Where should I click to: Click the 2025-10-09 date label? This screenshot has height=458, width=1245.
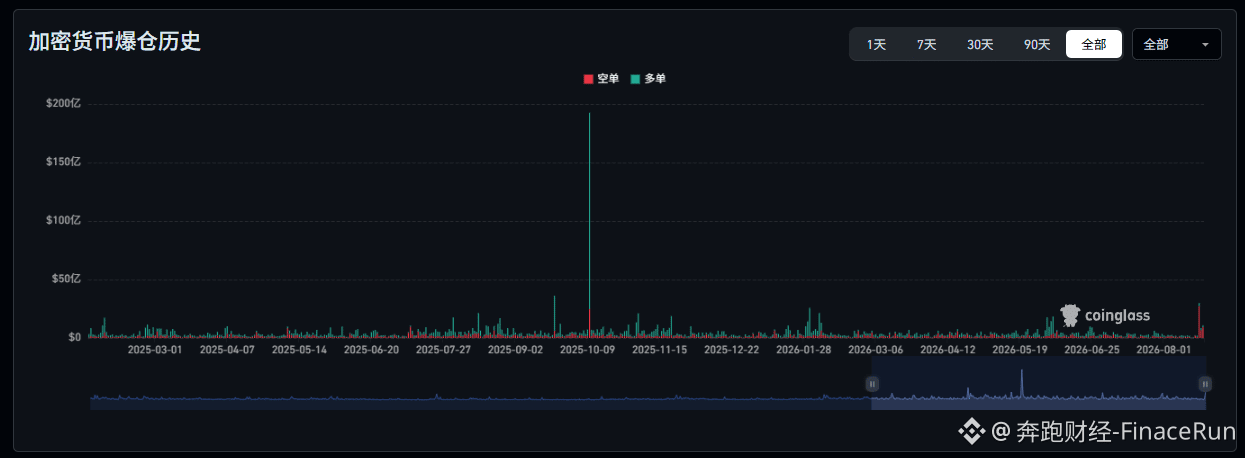587,350
